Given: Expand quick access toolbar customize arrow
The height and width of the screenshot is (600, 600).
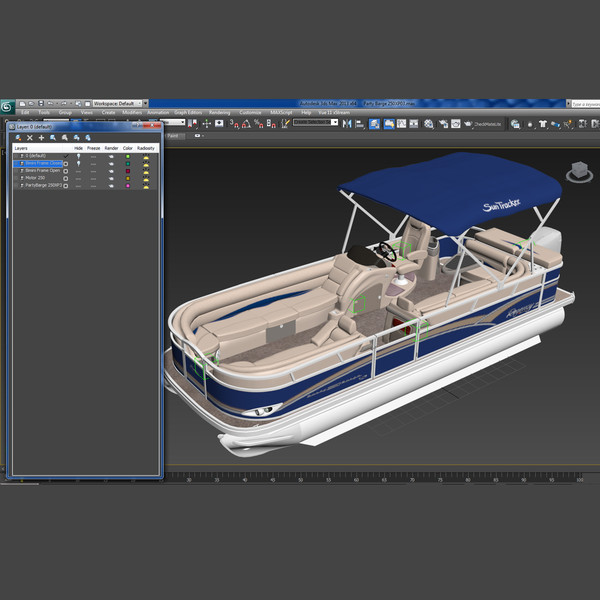Looking at the screenshot, I should pos(146,104).
